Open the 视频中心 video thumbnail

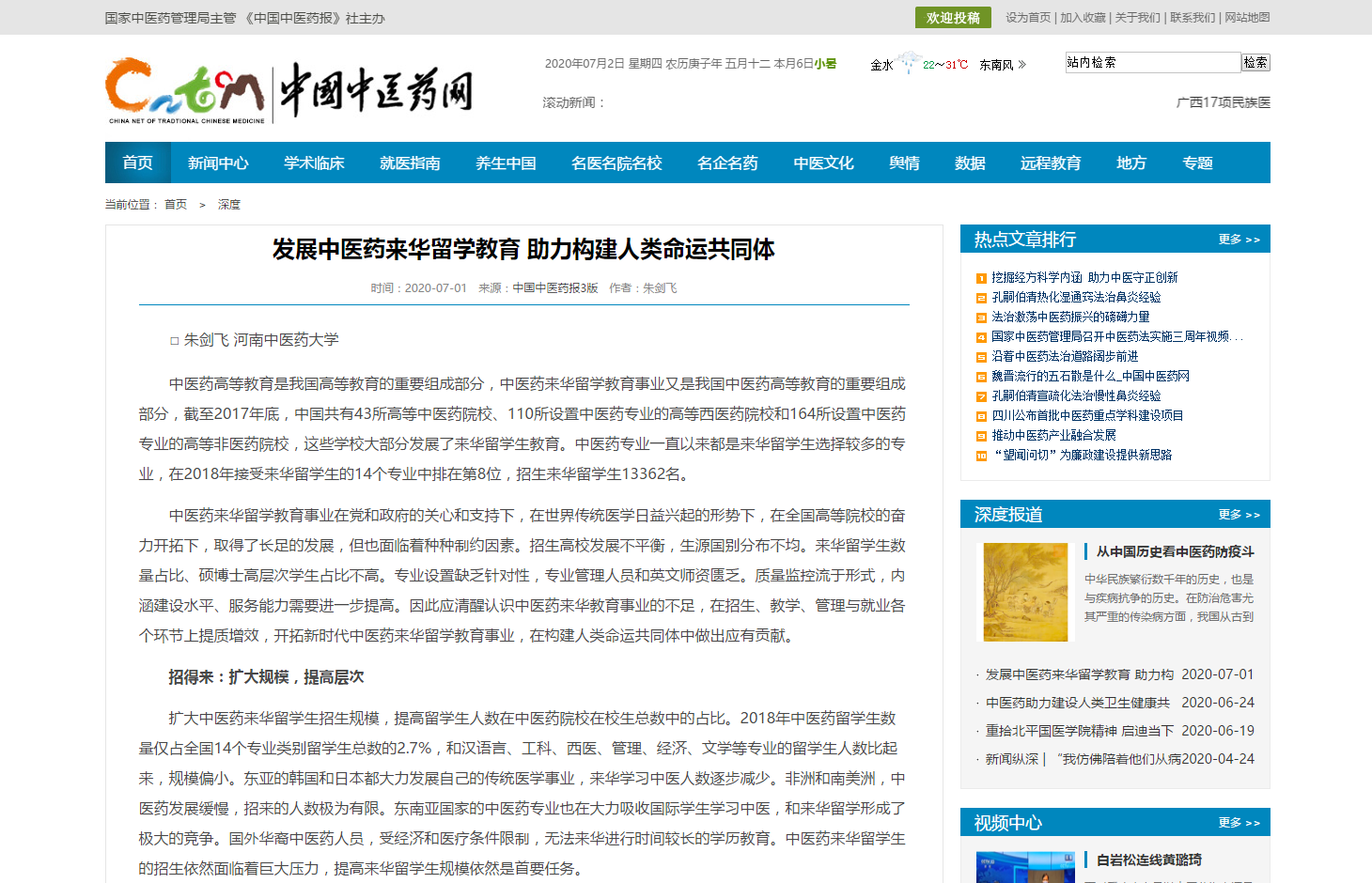(x=1025, y=867)
